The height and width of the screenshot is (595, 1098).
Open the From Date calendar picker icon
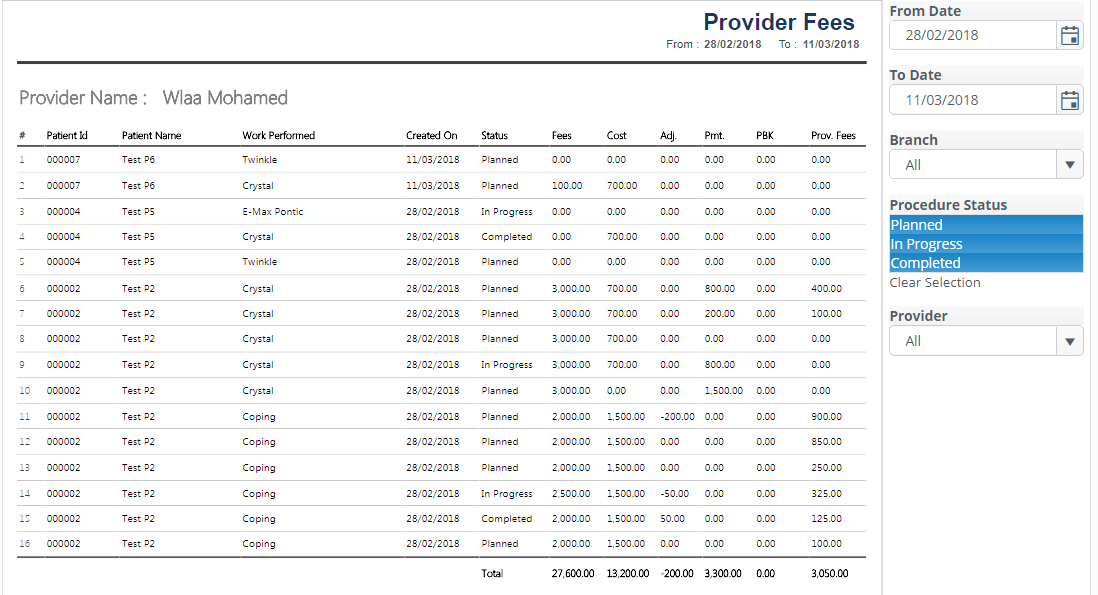[x=1069, y=36]
